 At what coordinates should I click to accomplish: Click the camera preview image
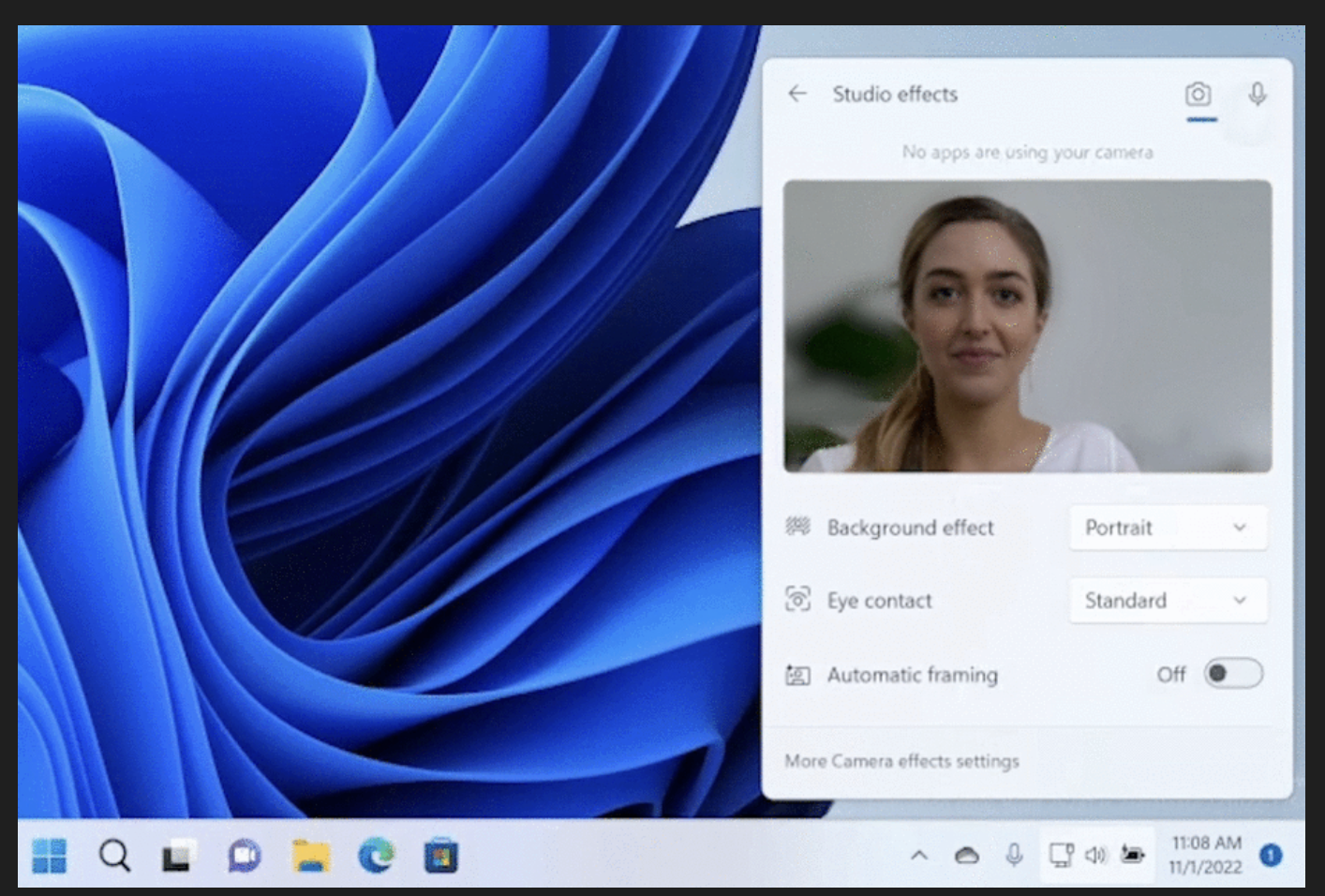point(1027,326)
